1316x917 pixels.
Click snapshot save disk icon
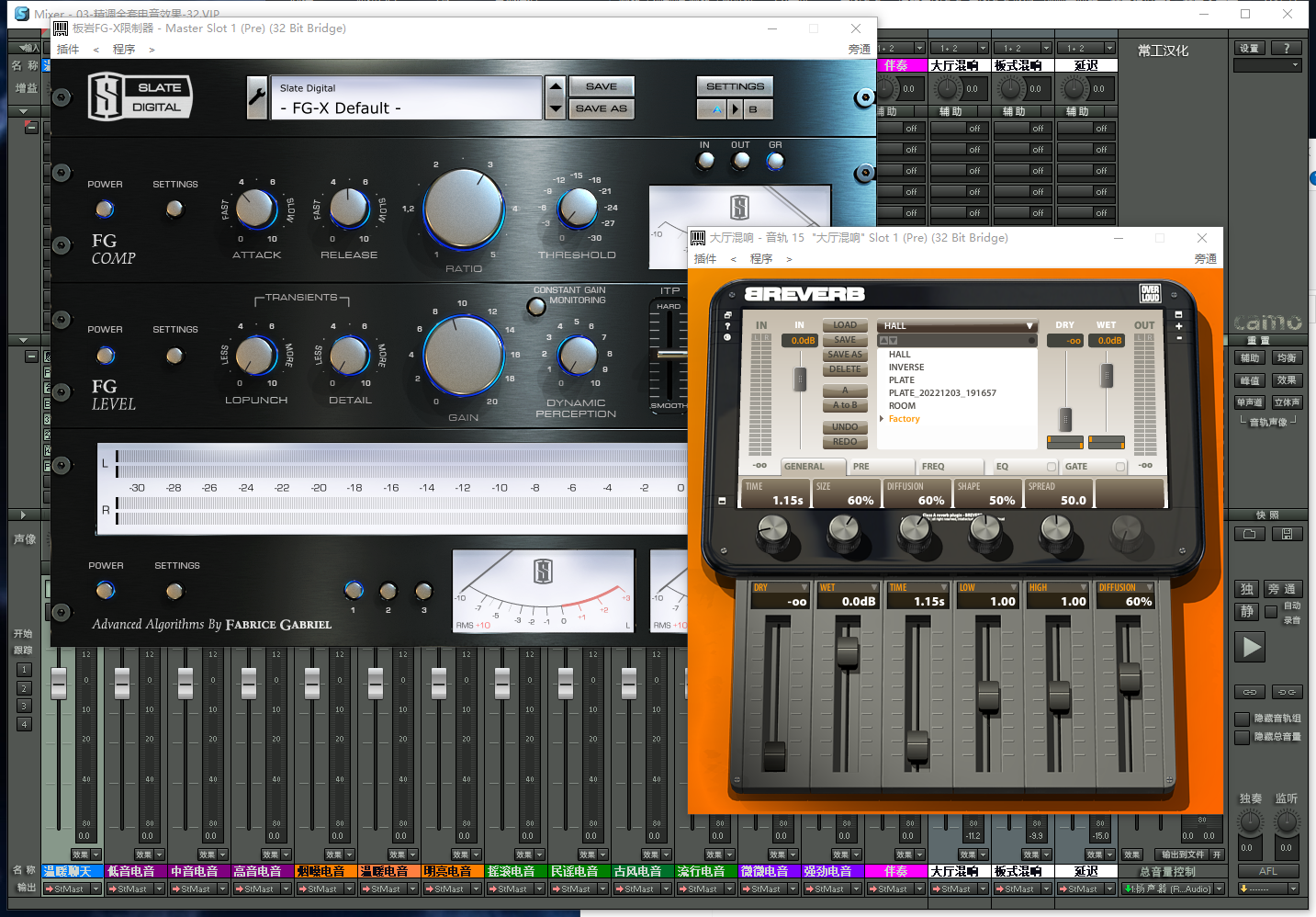1287,534
